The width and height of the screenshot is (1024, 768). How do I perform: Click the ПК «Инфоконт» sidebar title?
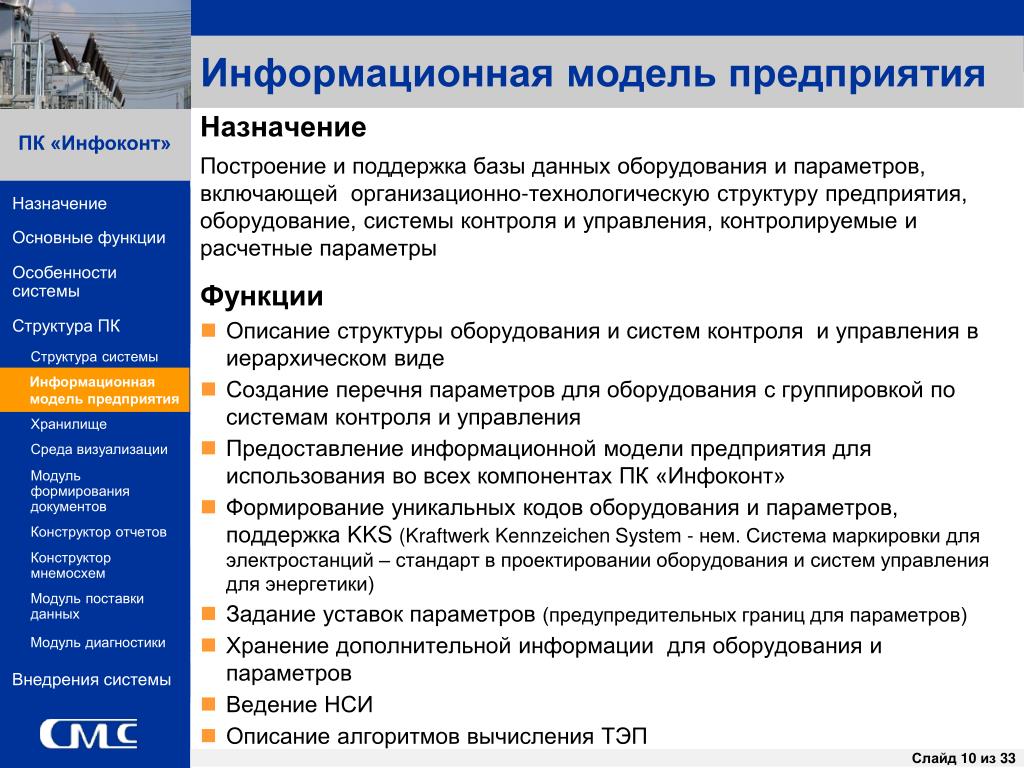pos(95,143)
